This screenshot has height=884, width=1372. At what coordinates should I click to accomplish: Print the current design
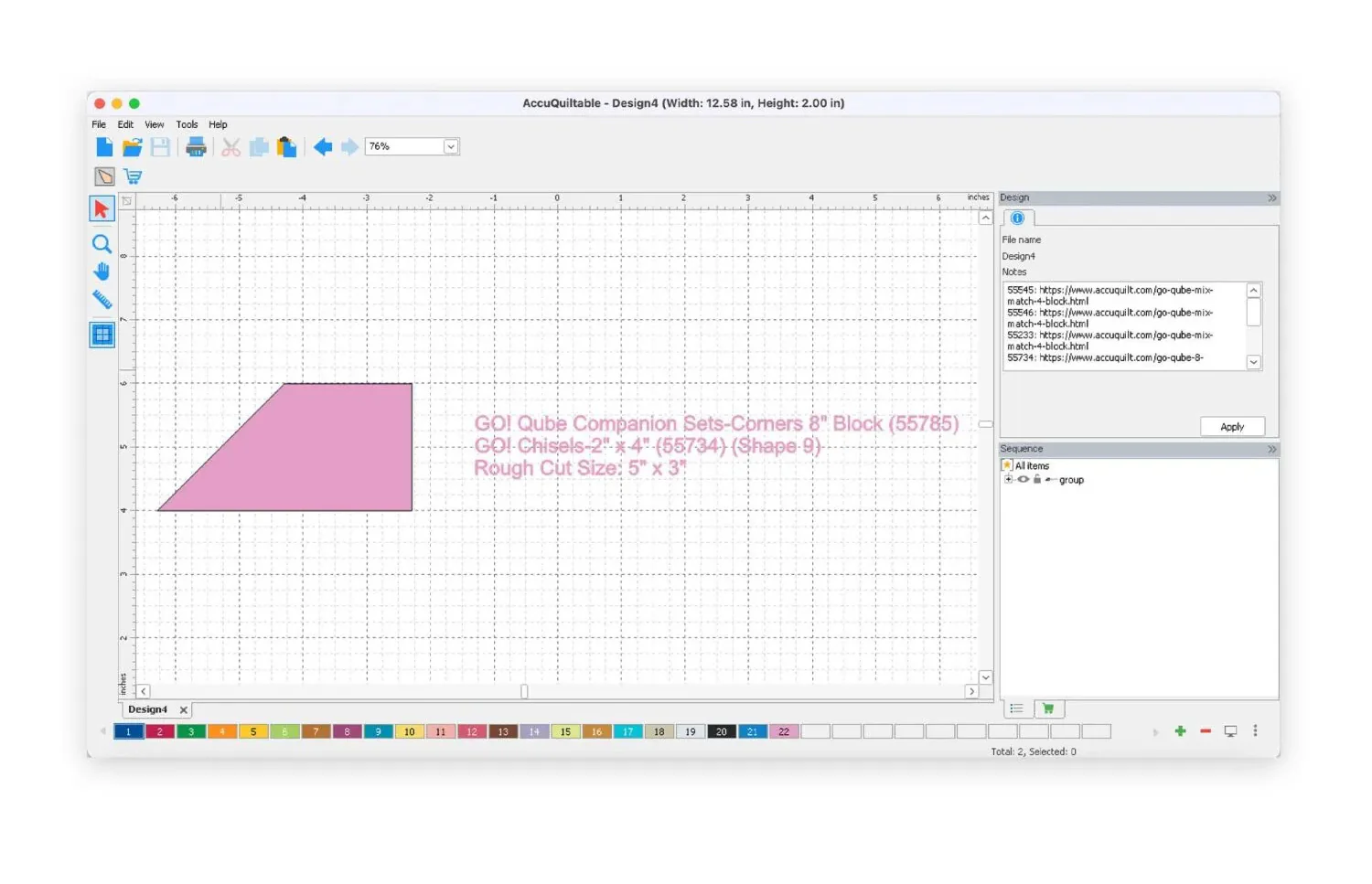click(196, 147)
